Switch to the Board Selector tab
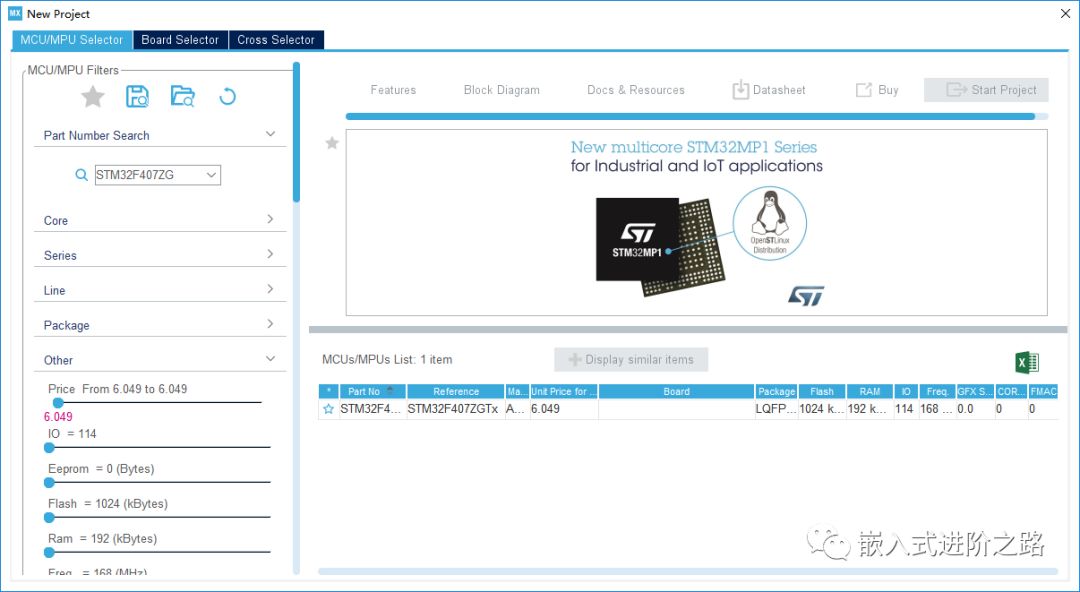This screenshot has height=592, width=1080. (180, 40)
